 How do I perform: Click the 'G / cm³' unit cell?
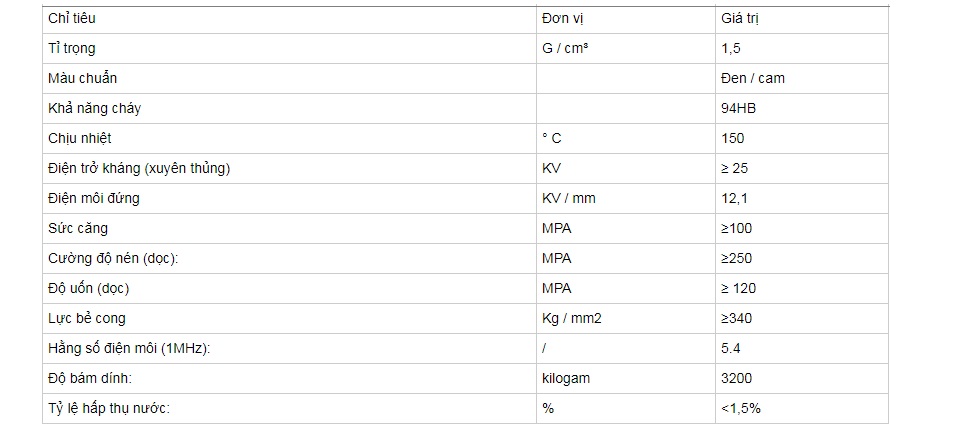click(565, 48)
